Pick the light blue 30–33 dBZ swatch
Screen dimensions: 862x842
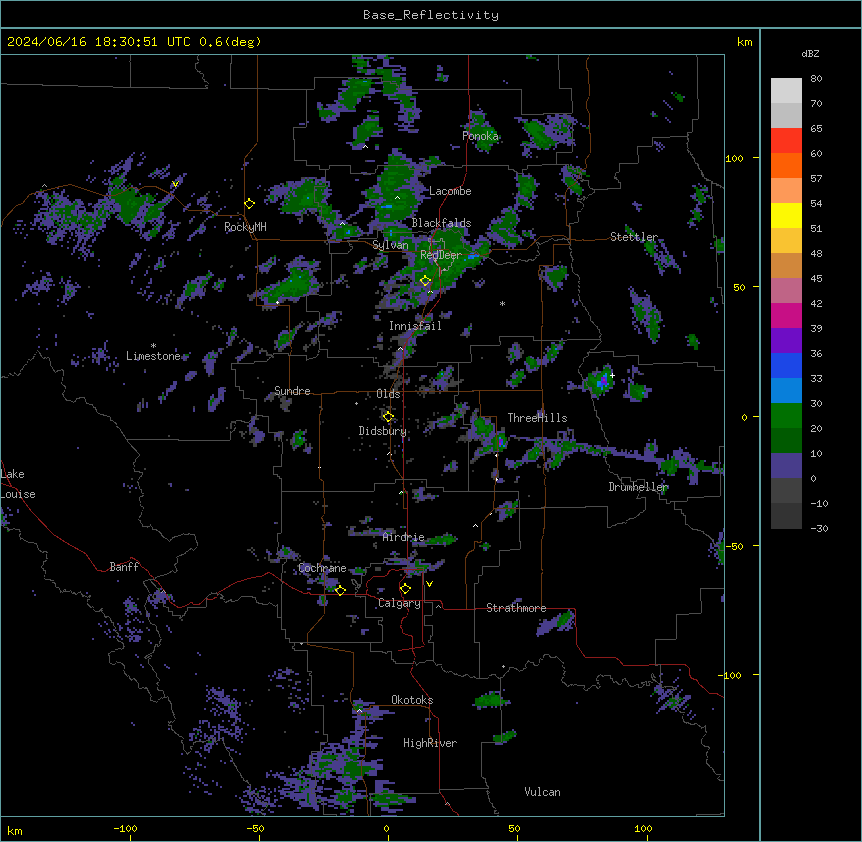click(x=786, y=391)
